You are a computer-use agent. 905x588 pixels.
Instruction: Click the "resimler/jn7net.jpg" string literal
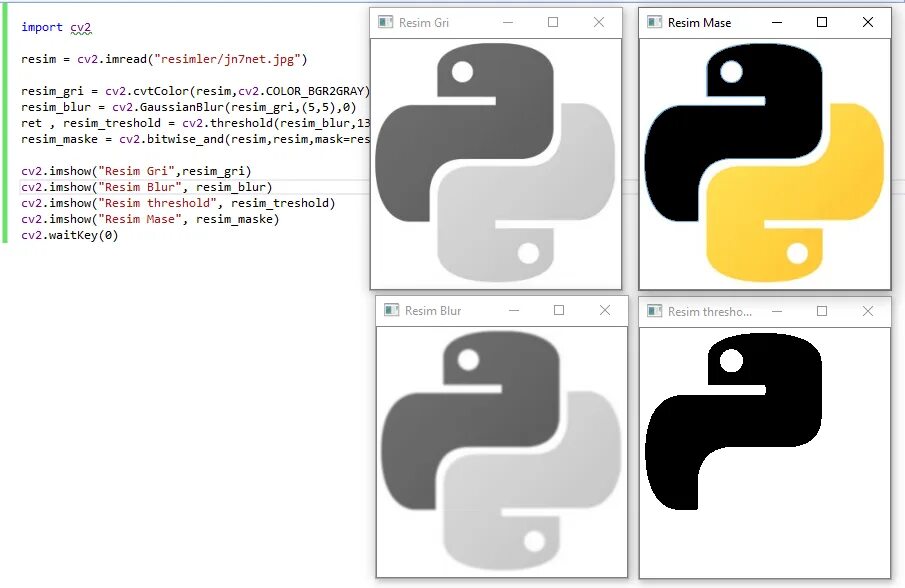click(227, 59)
